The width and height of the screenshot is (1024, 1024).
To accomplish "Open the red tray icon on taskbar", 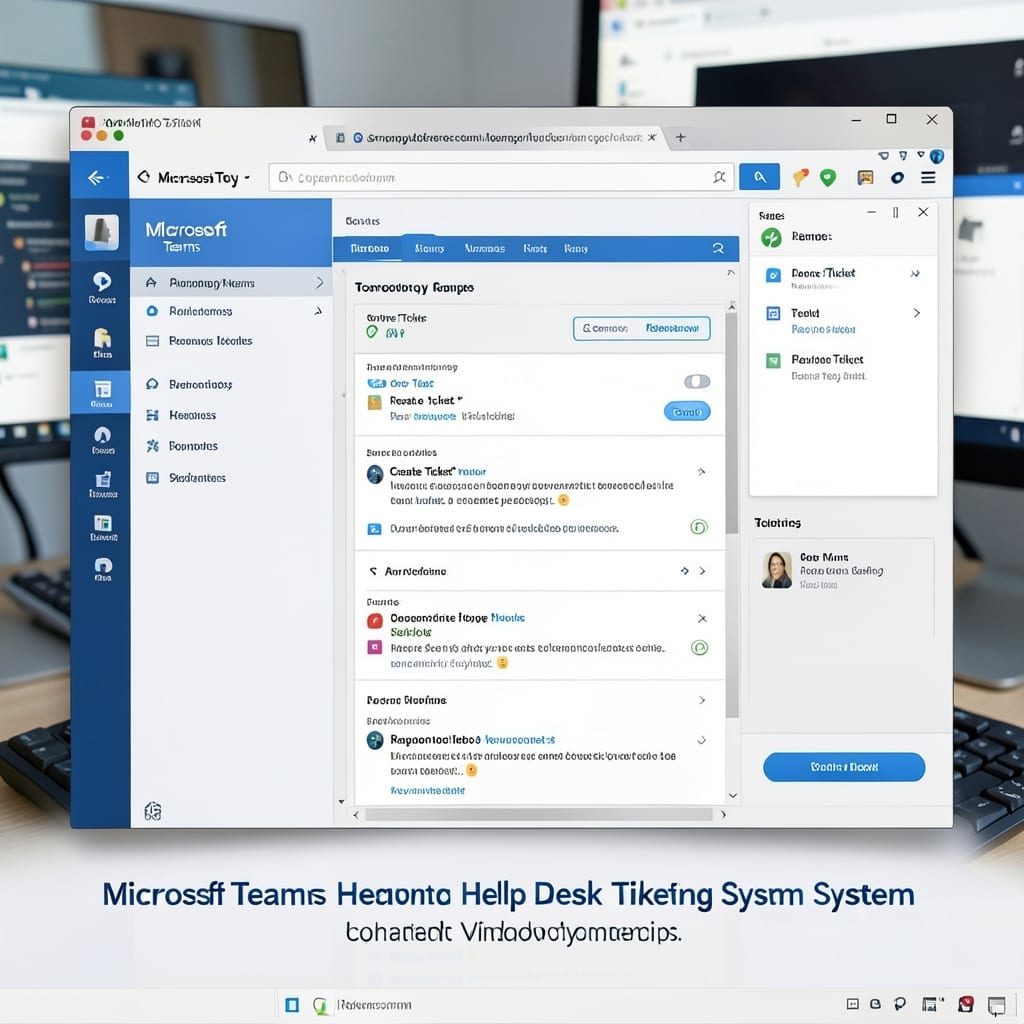I will (x=965, y=1004).
